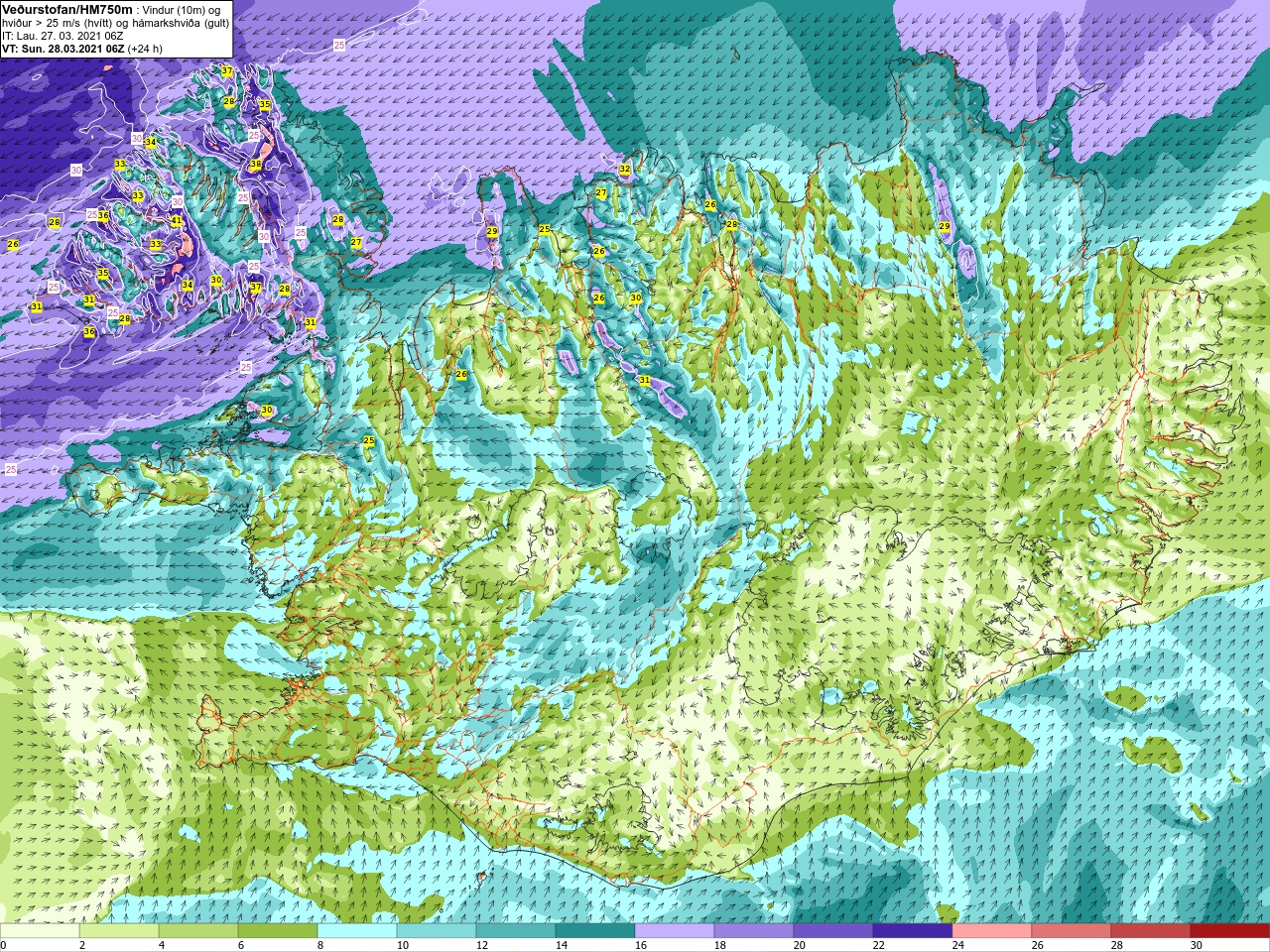
Task: Click the salmon 26–28 m/s legend swatch
Action: (x=1072, y=931)
